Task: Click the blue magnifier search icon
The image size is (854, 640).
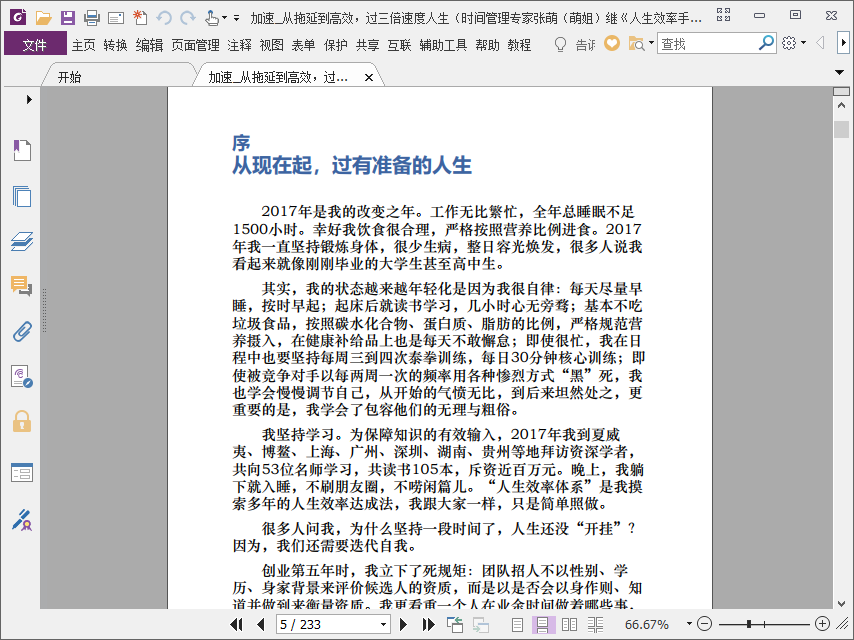Action: click(x=766, y=43)
